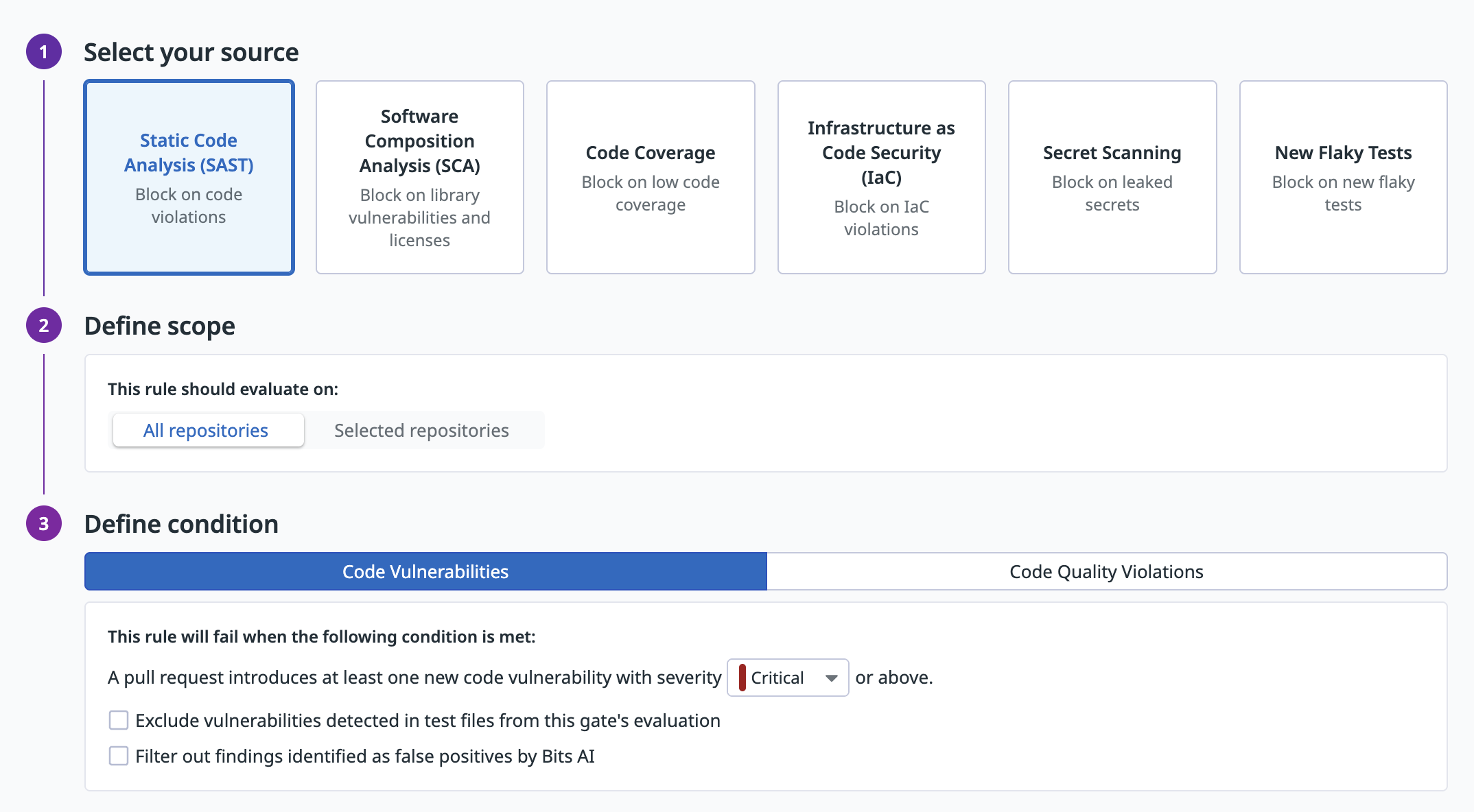Click the severity dropdown arrow

tap(832, 678)
